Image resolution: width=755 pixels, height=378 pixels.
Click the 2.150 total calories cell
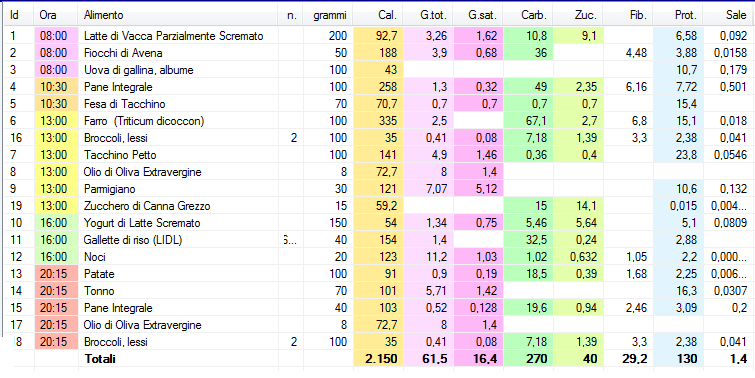(378, 359)
